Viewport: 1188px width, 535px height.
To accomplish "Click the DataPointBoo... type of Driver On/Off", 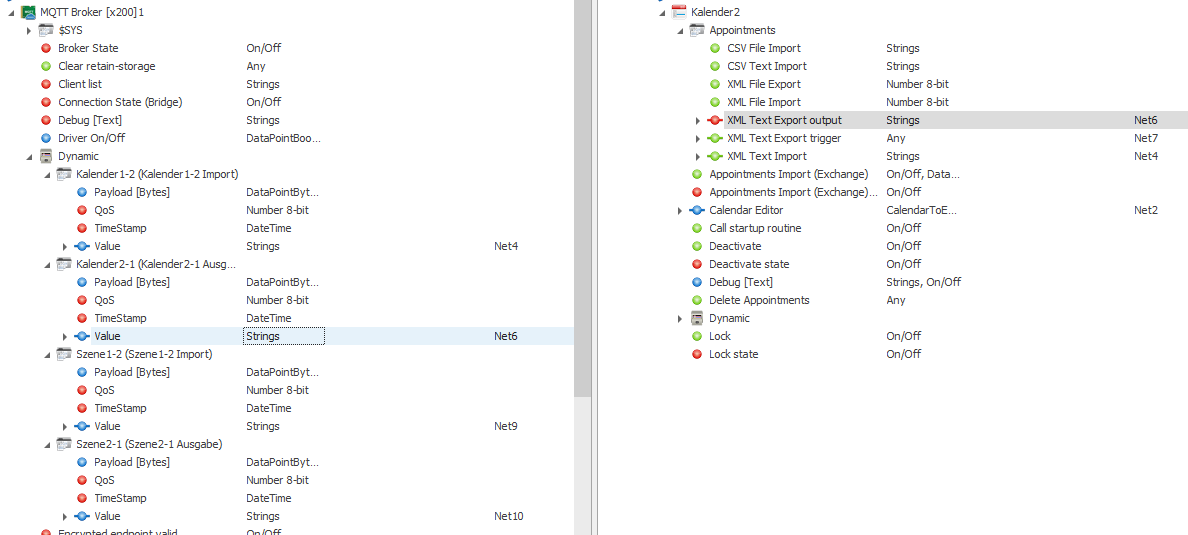I will (283, 138).
